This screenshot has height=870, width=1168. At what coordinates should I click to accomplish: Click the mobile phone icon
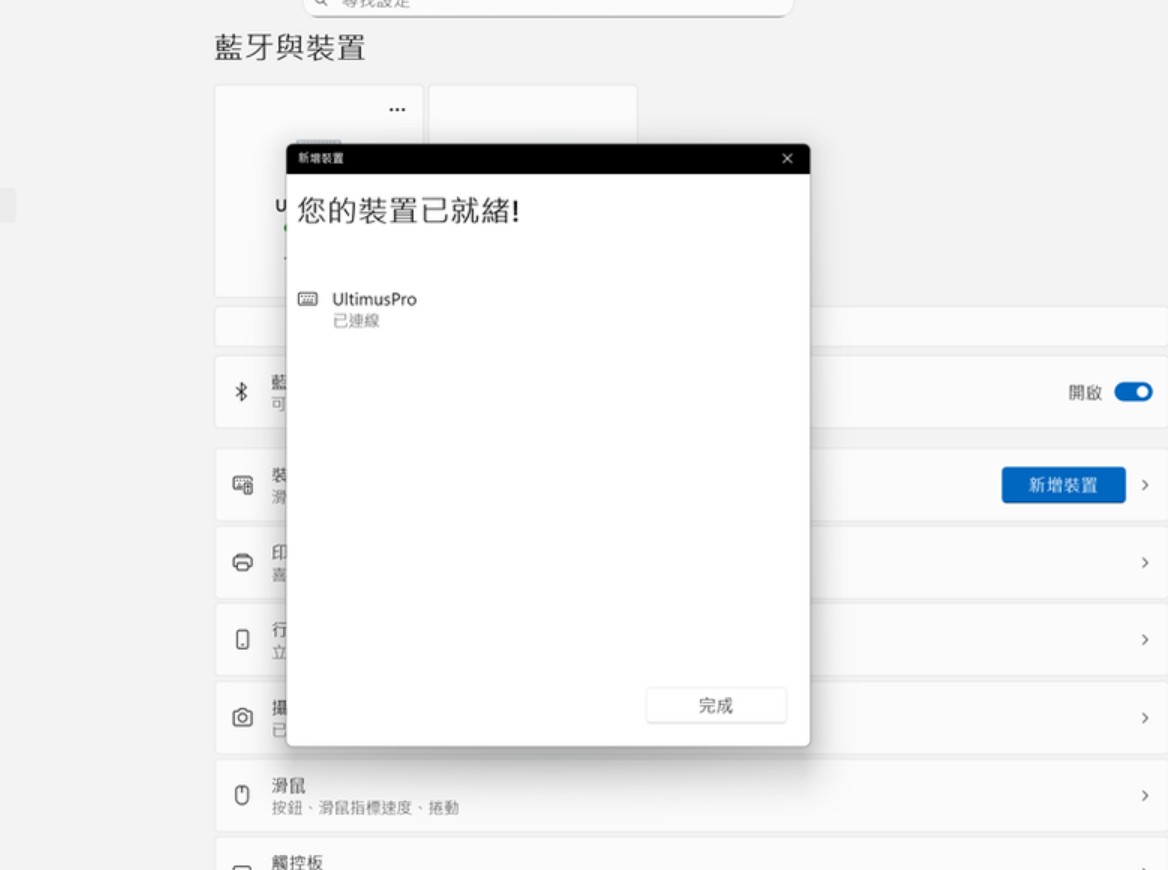tap(242, 640)
